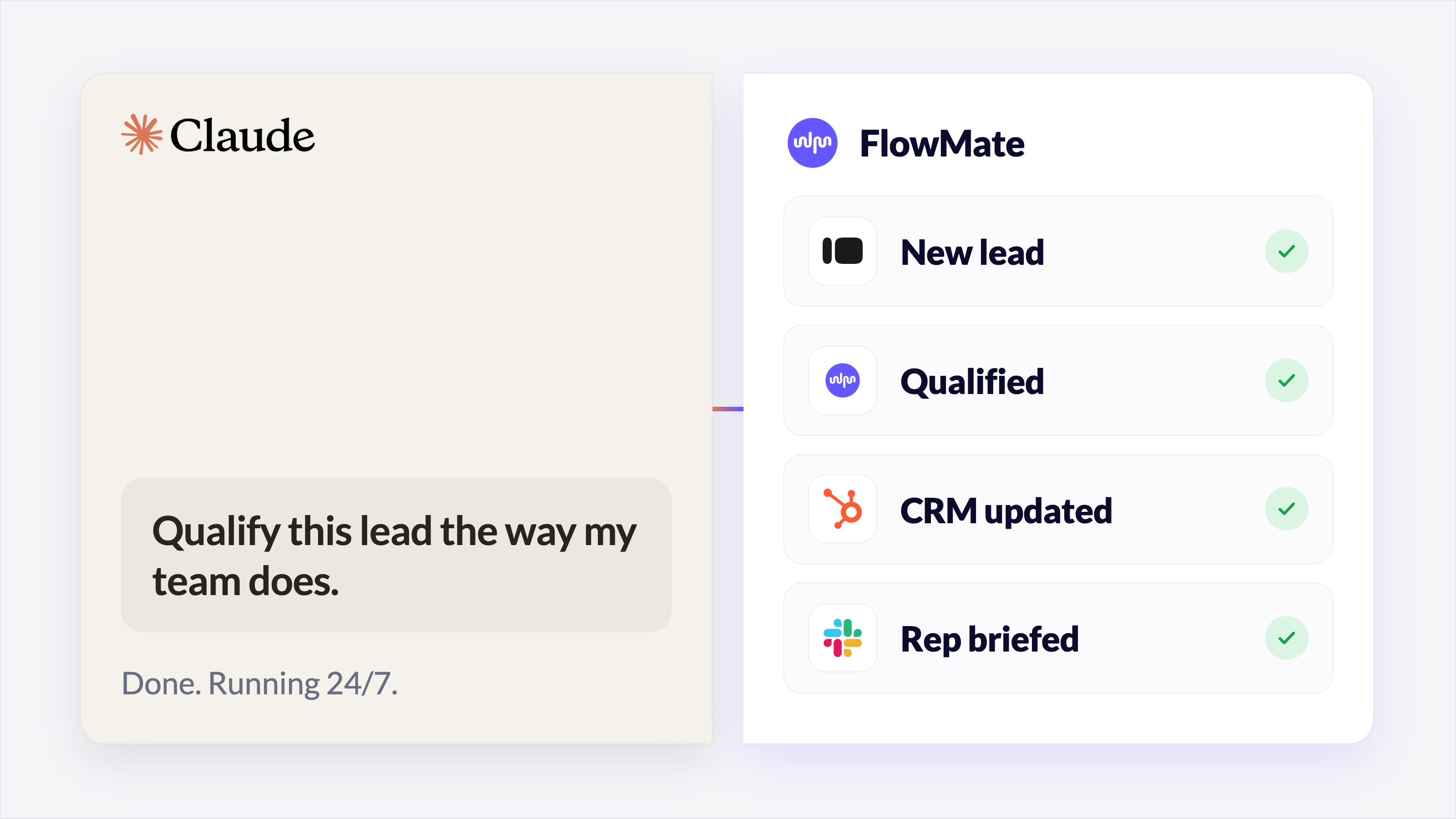This screenshot has height=819, width=1456.
Task: Click the FlowMate purple logo icon
Action: (x=812, y=143)
